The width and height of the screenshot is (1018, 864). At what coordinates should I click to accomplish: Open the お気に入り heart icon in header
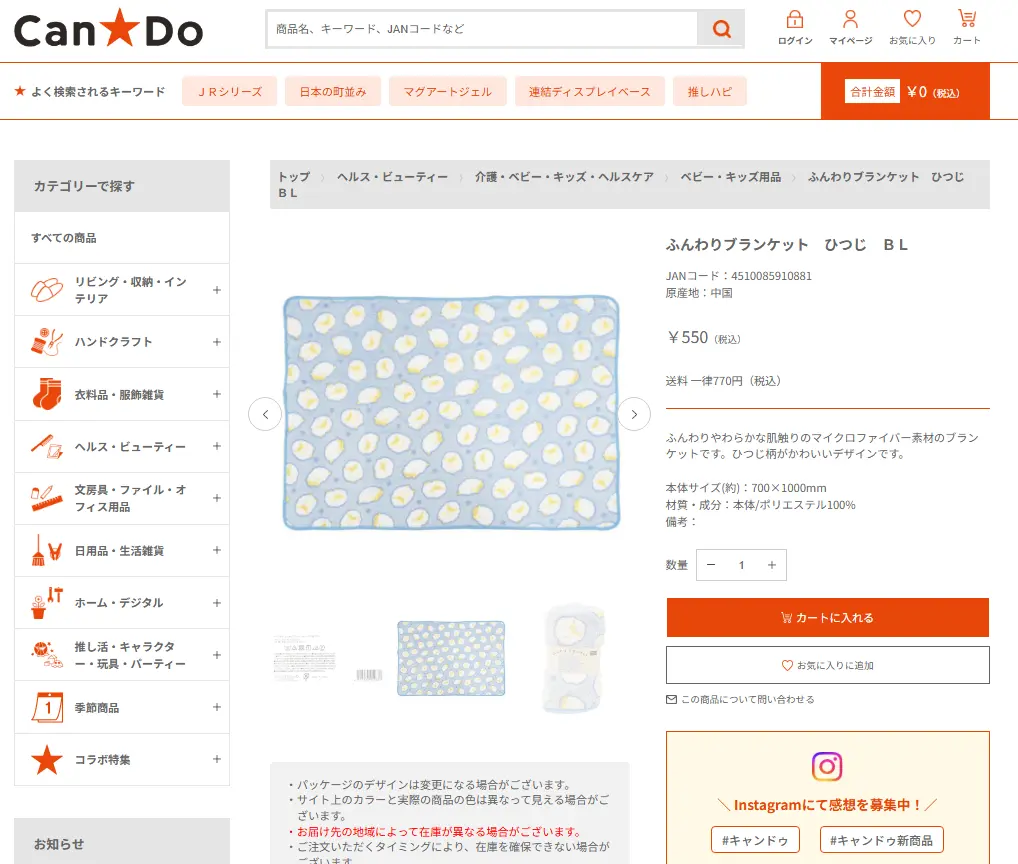tap(912, 28)
